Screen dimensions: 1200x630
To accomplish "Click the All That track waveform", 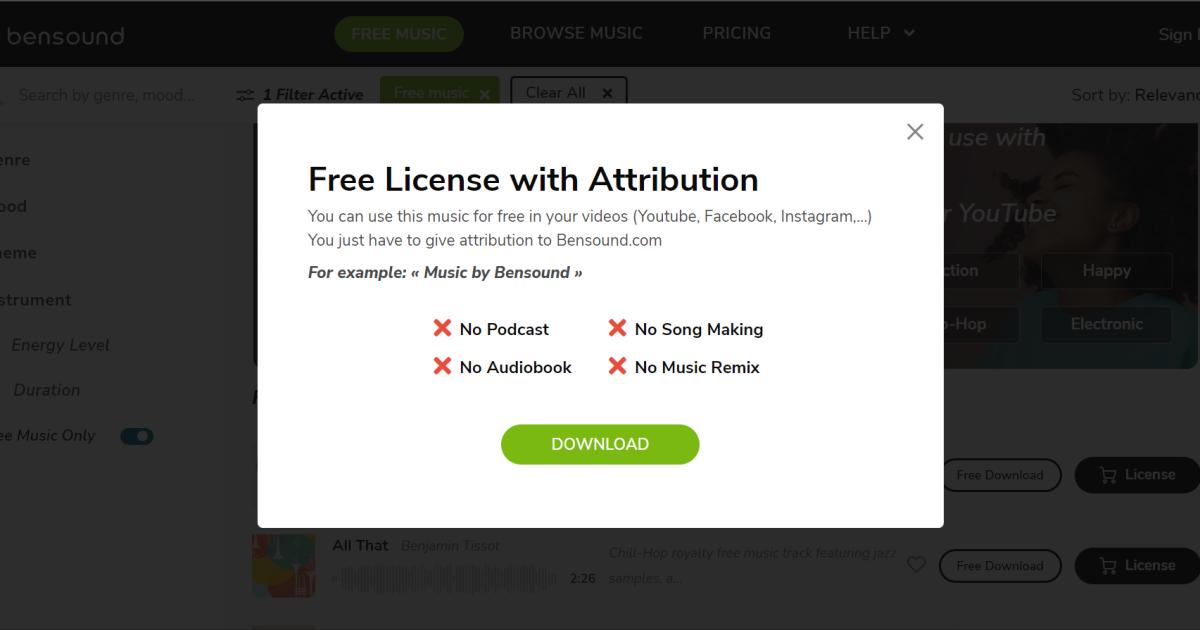I will [446, 578].
